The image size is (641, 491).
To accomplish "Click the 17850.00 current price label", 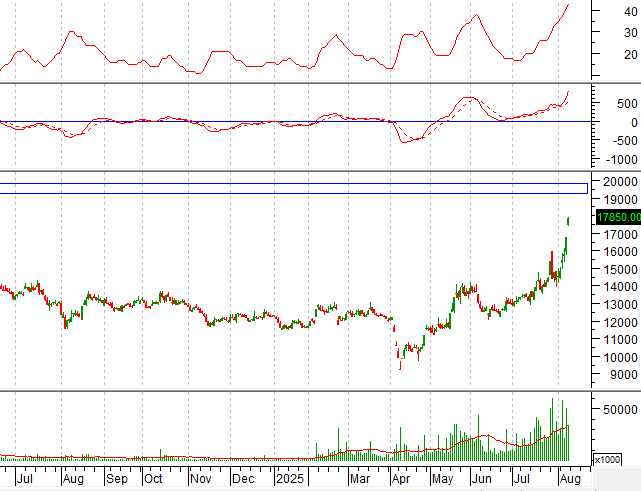I will tap(619, 217).
